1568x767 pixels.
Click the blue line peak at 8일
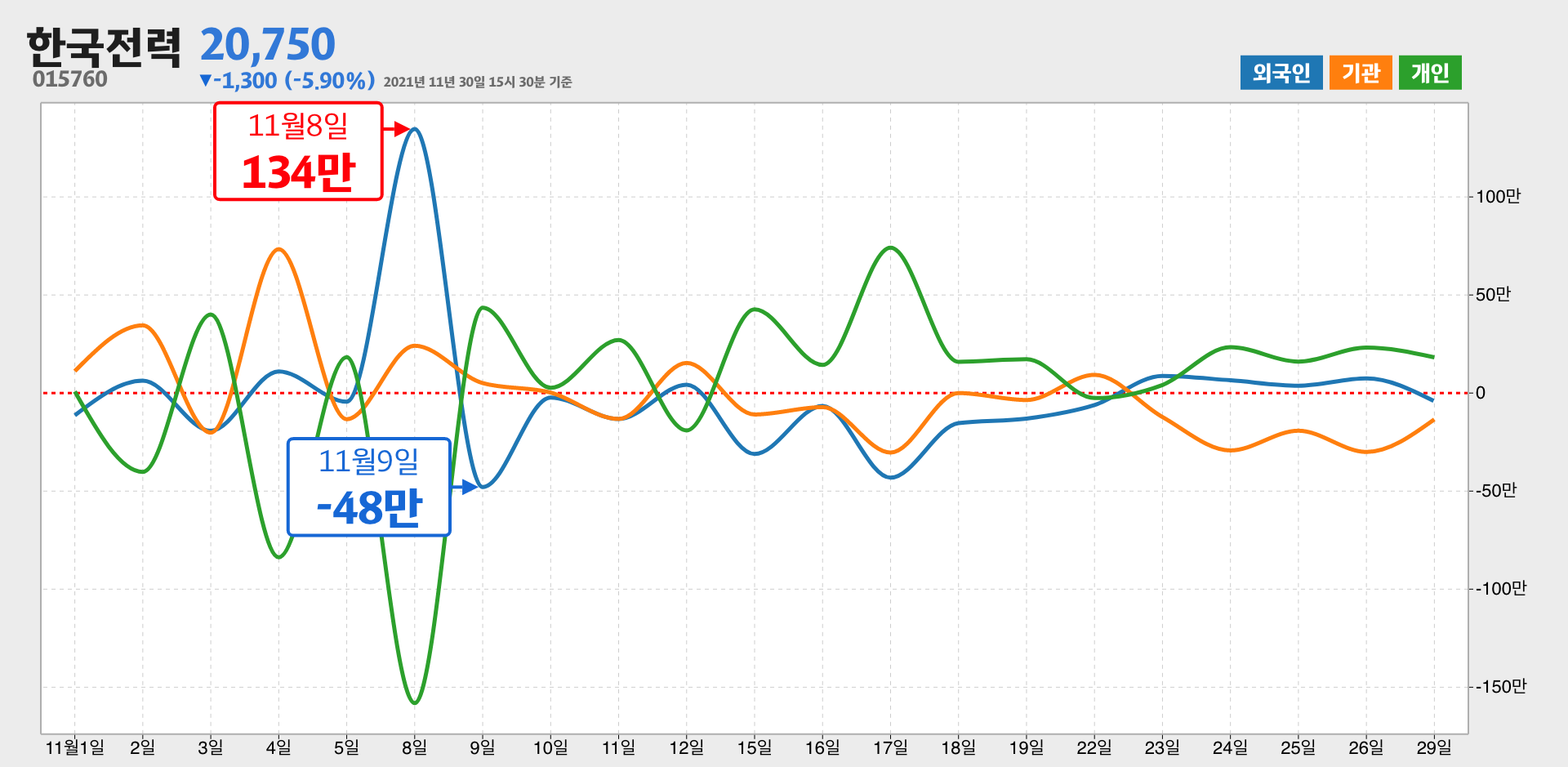[415, 129]
